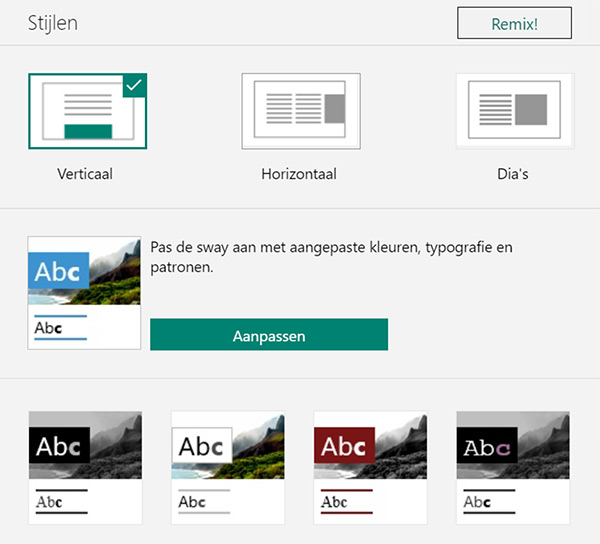Screen dimensions: 600x544
Task: Click the green checkmark on Verticaal
Action: tap(135, 86)
